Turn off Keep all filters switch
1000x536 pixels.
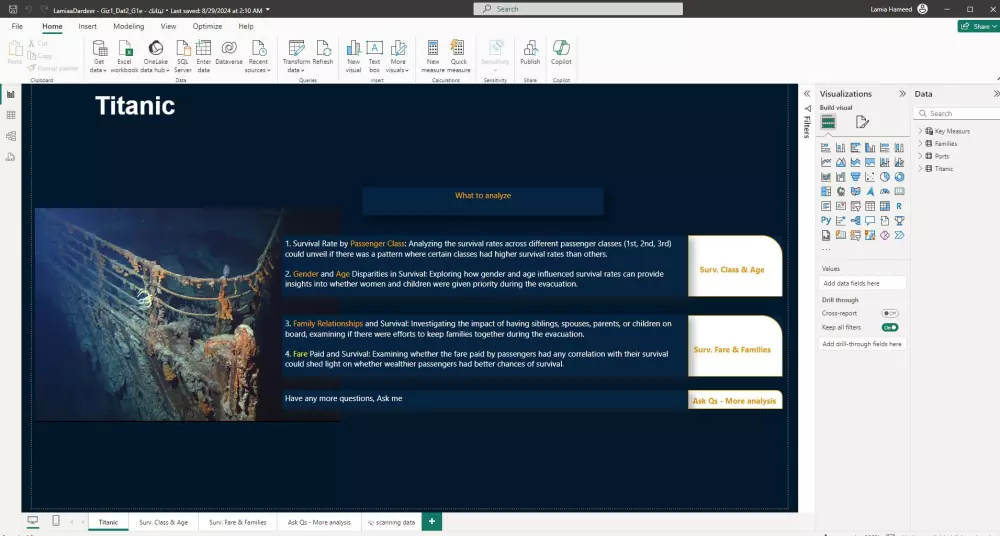coord(890,327)
